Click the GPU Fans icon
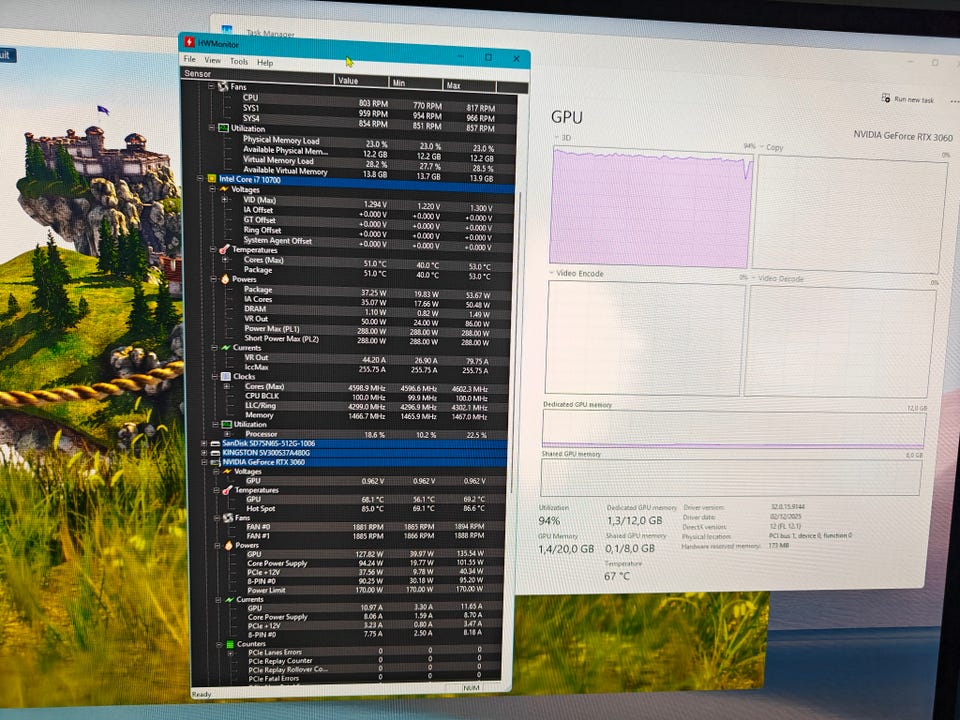The image size is (960, 720). tap(228, 517)
